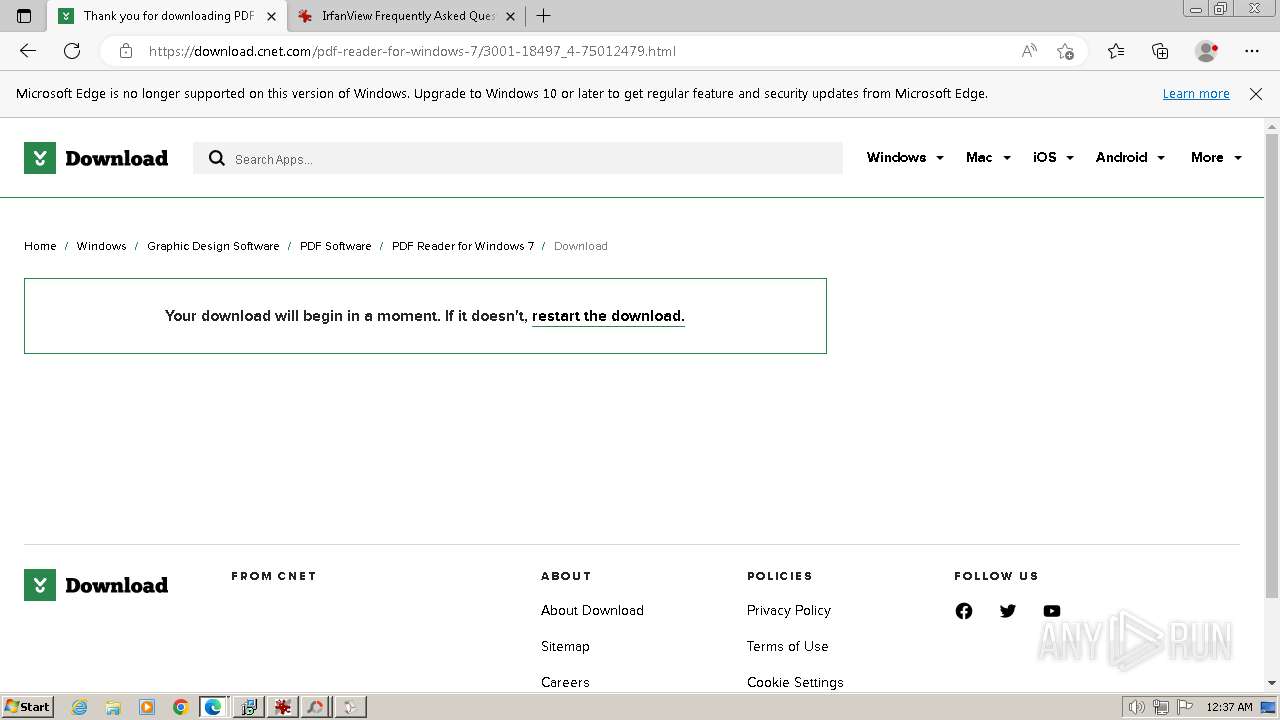Open the tab actions menu icon
Viewport: 1280px width, 720px height.
24,16
